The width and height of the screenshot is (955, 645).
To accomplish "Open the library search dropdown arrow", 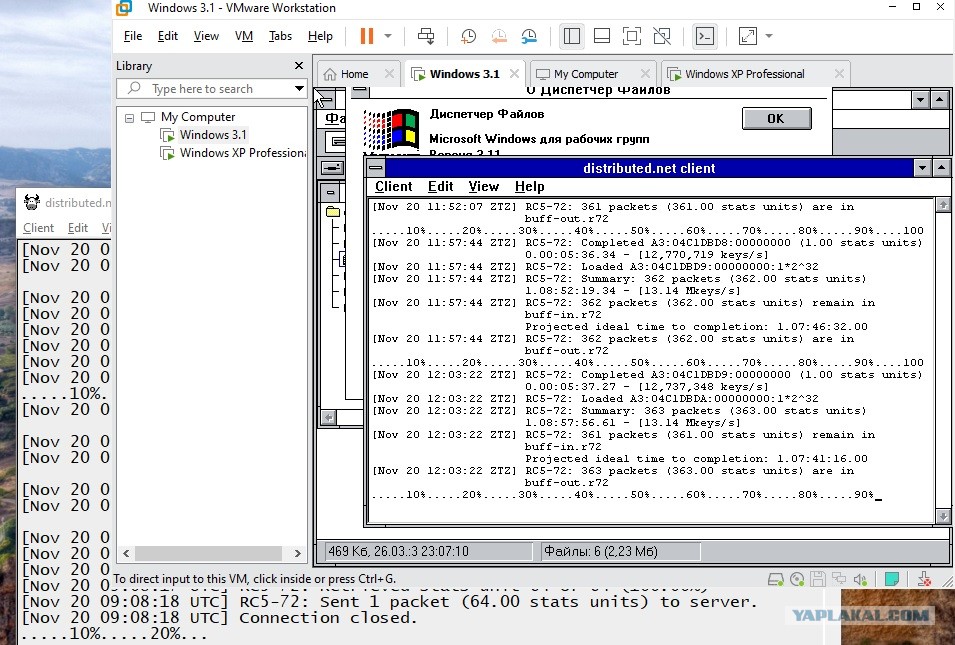I will (x=299, y=88).
